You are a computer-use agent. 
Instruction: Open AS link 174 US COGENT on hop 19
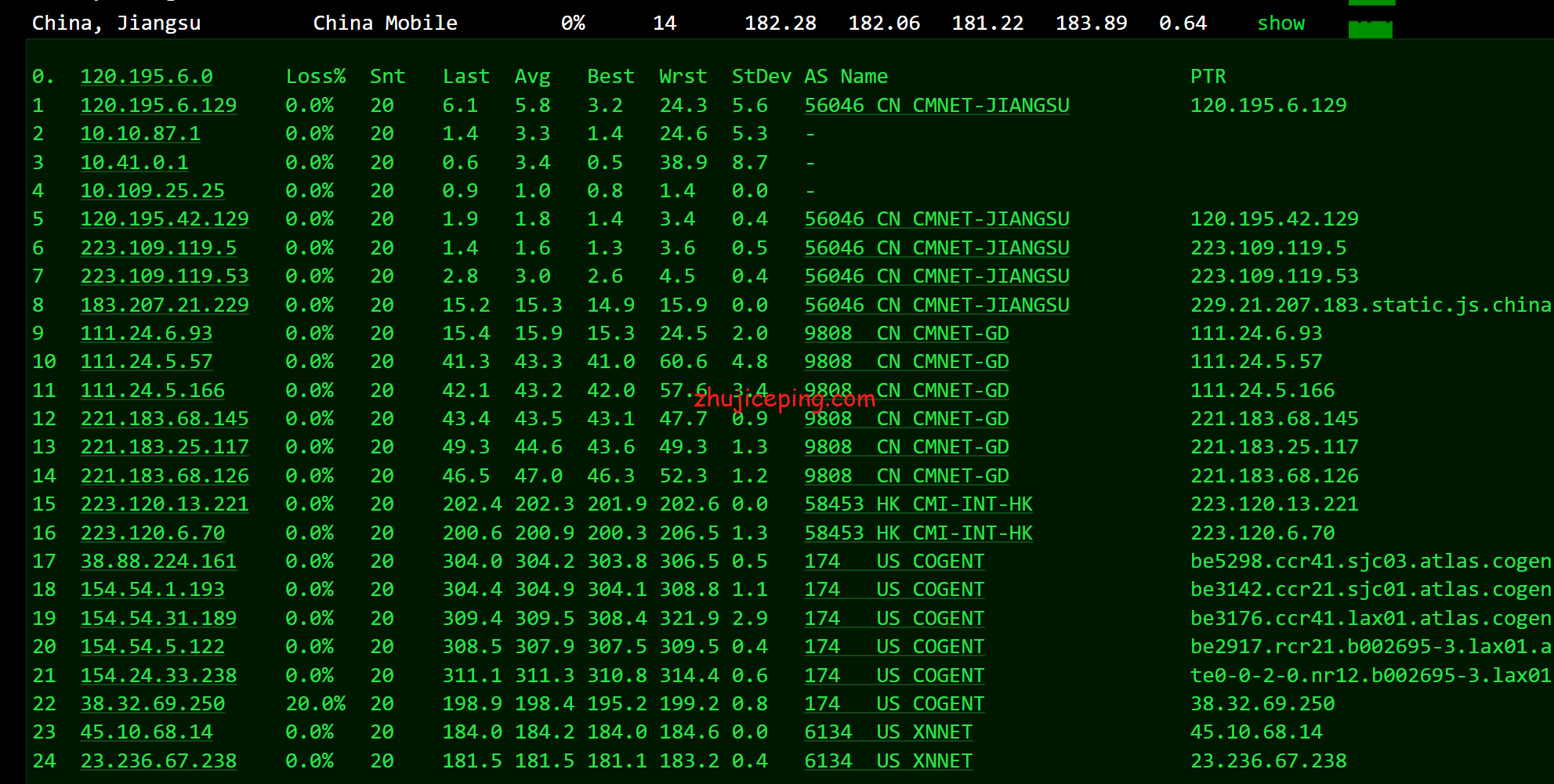point(894,619)
